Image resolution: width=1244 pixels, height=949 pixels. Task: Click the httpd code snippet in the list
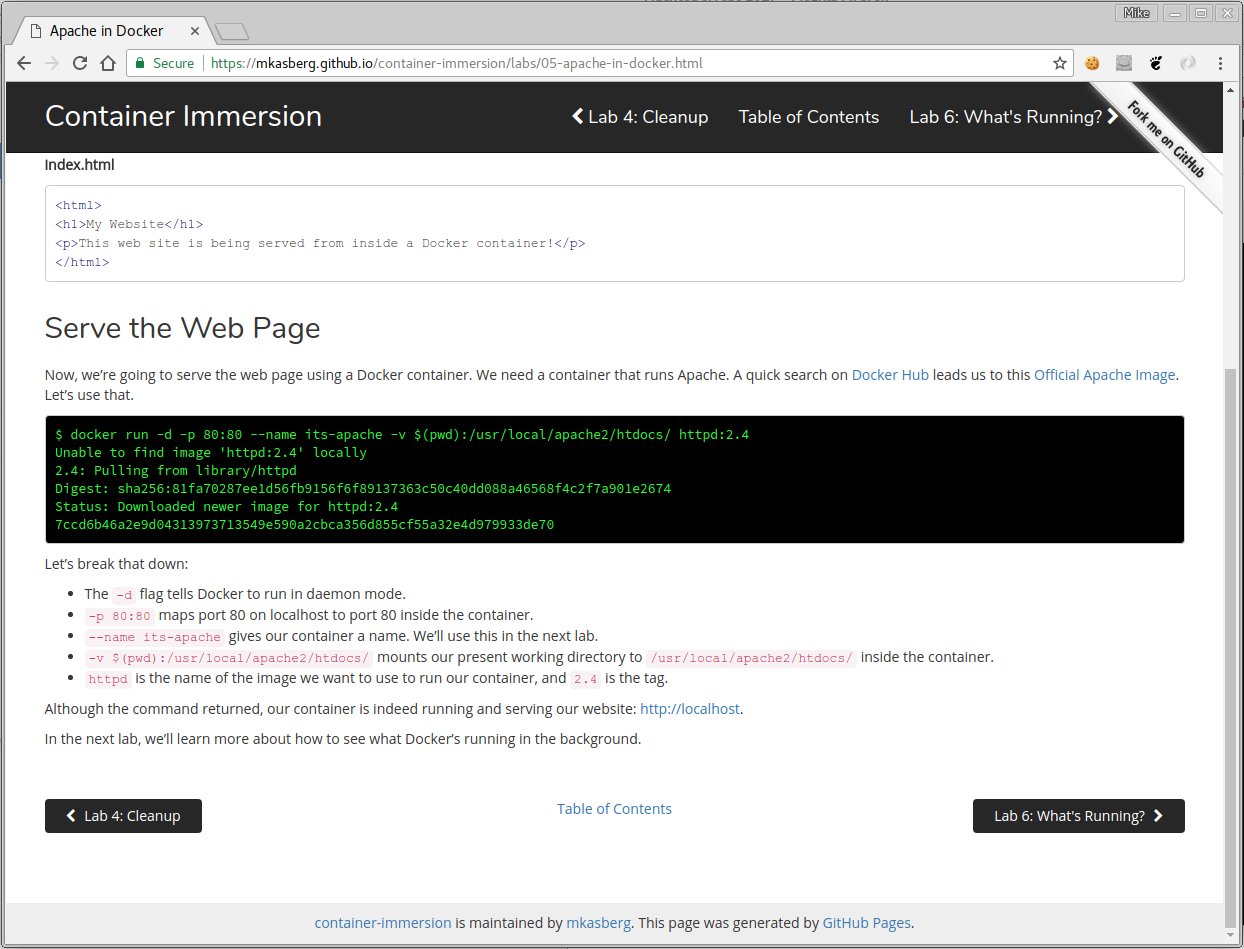(108, 679)
